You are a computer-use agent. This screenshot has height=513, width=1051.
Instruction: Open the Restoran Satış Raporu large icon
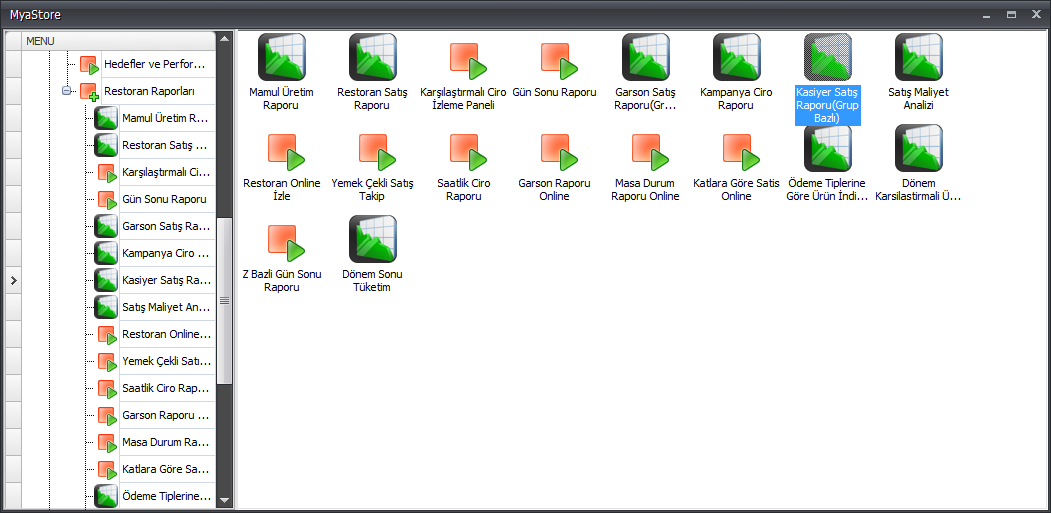(x=373, y=57)
